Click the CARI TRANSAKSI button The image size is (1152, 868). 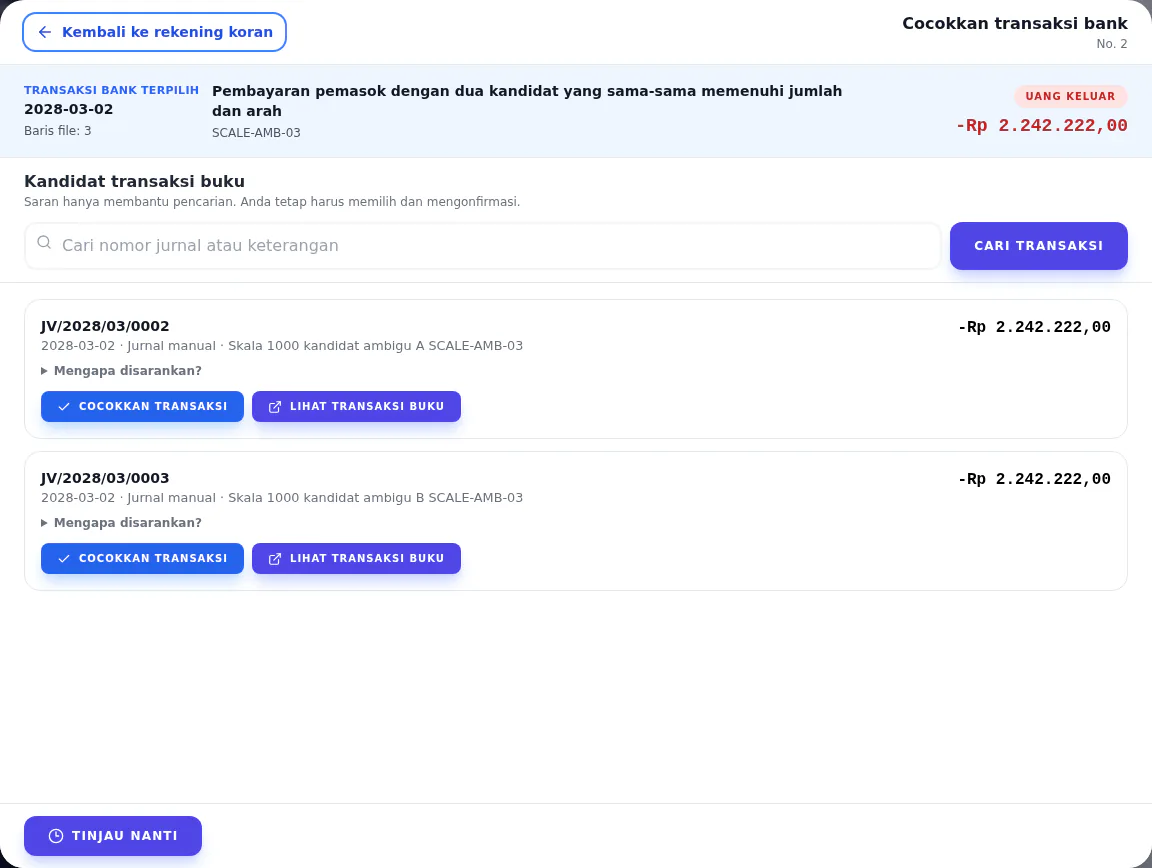pyautogui.click(x=1038, y=245)
